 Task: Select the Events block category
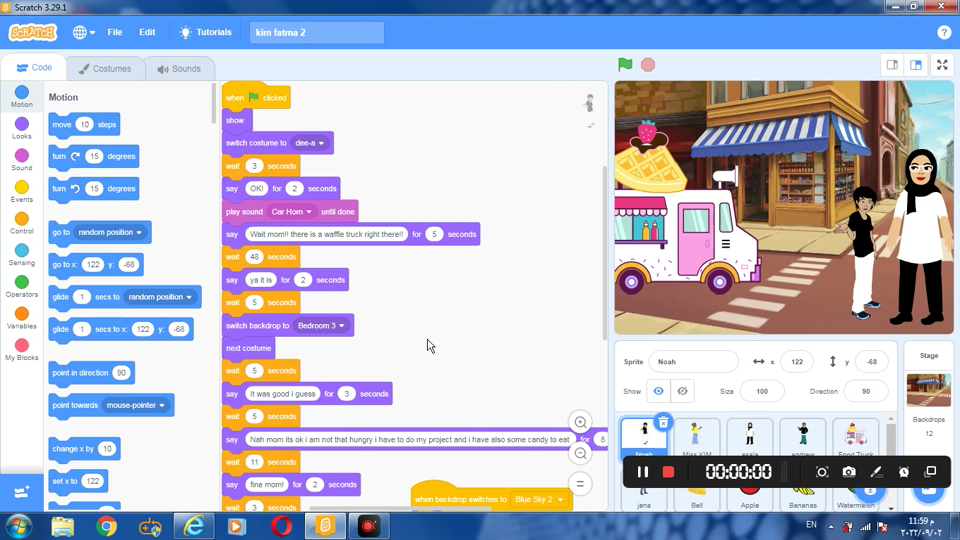click(21, 192)
